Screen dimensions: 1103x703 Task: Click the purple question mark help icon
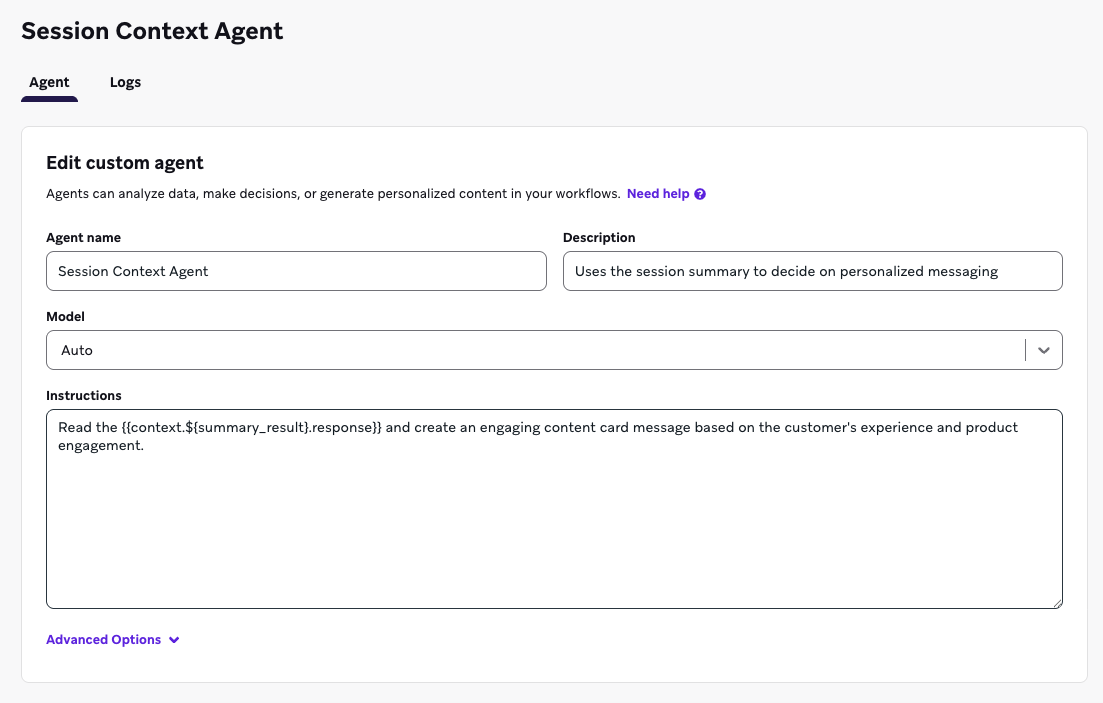tap(698, 193)
